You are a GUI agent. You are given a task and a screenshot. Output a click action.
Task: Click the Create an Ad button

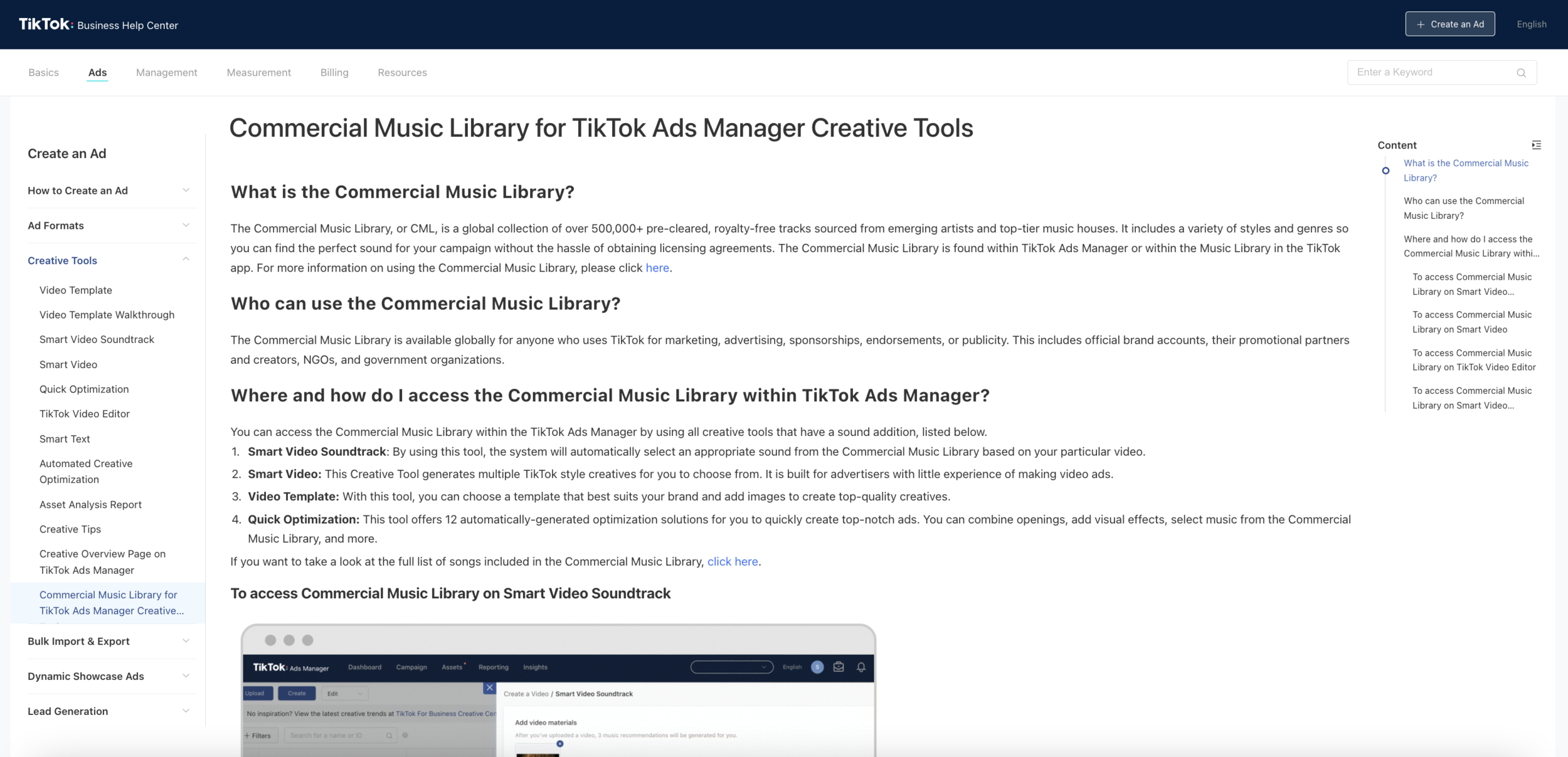pyautogui.click(x=1449, y=24)
